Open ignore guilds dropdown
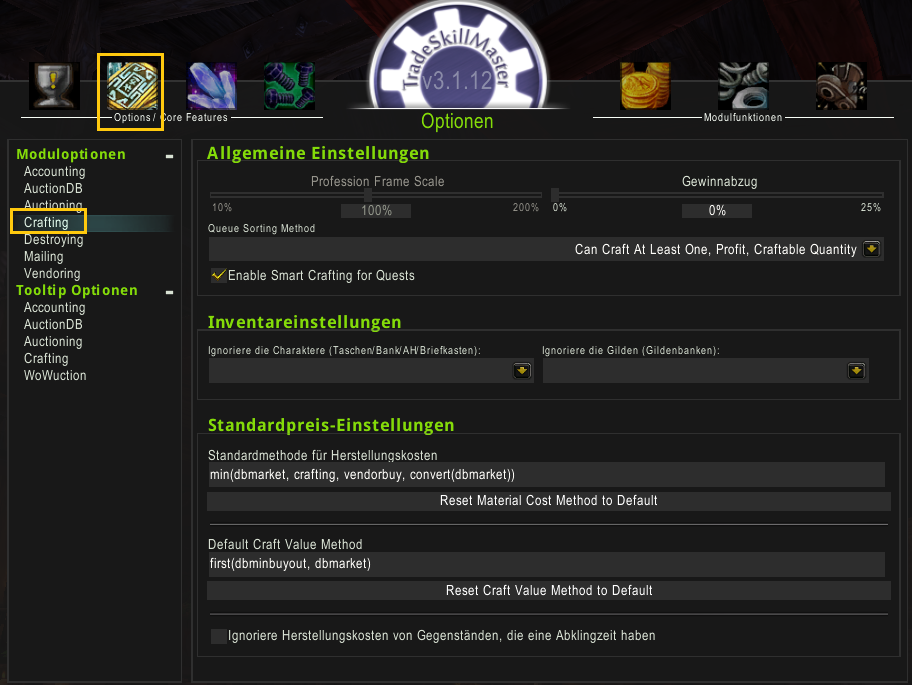 point(856,370)
